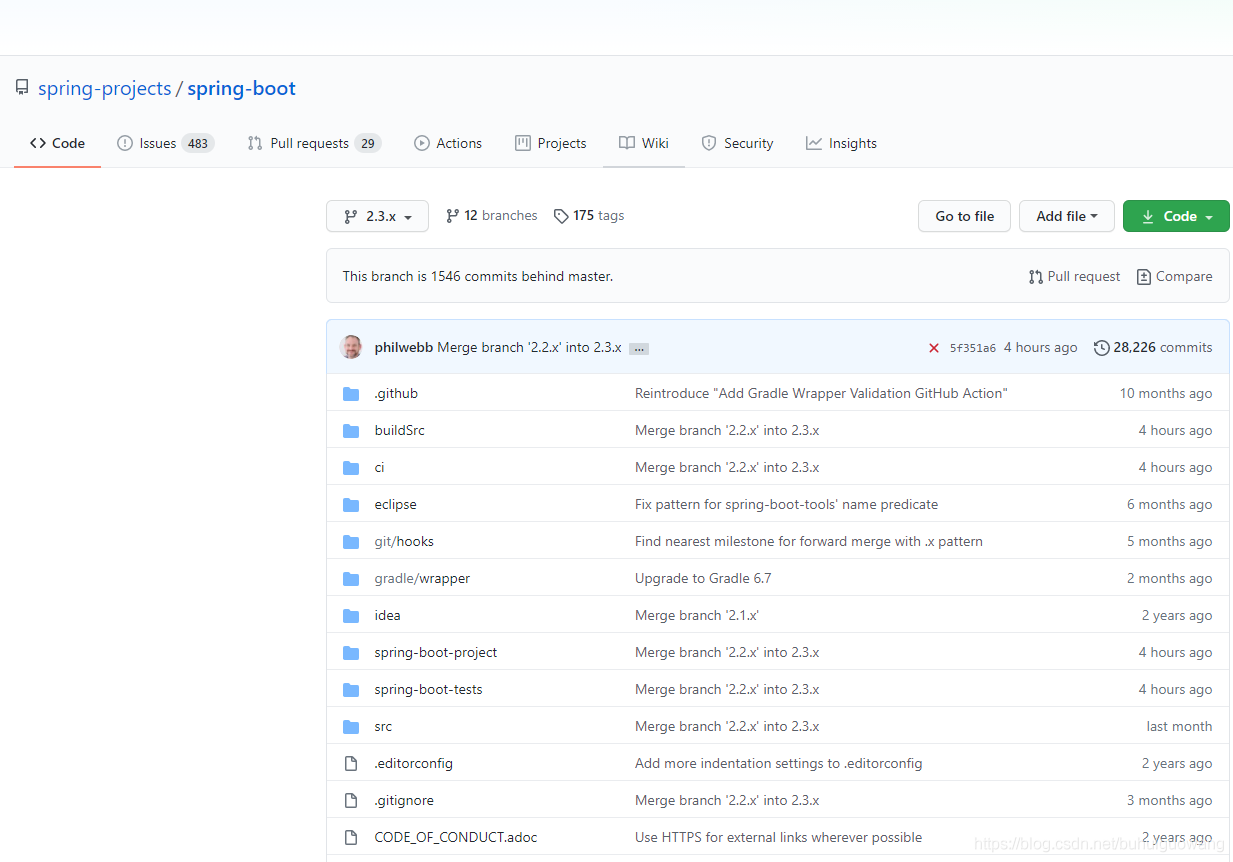Expand the commit message with the ellipsis
Viewport: 1233px width, 862px height.
(x=639, y=347)
